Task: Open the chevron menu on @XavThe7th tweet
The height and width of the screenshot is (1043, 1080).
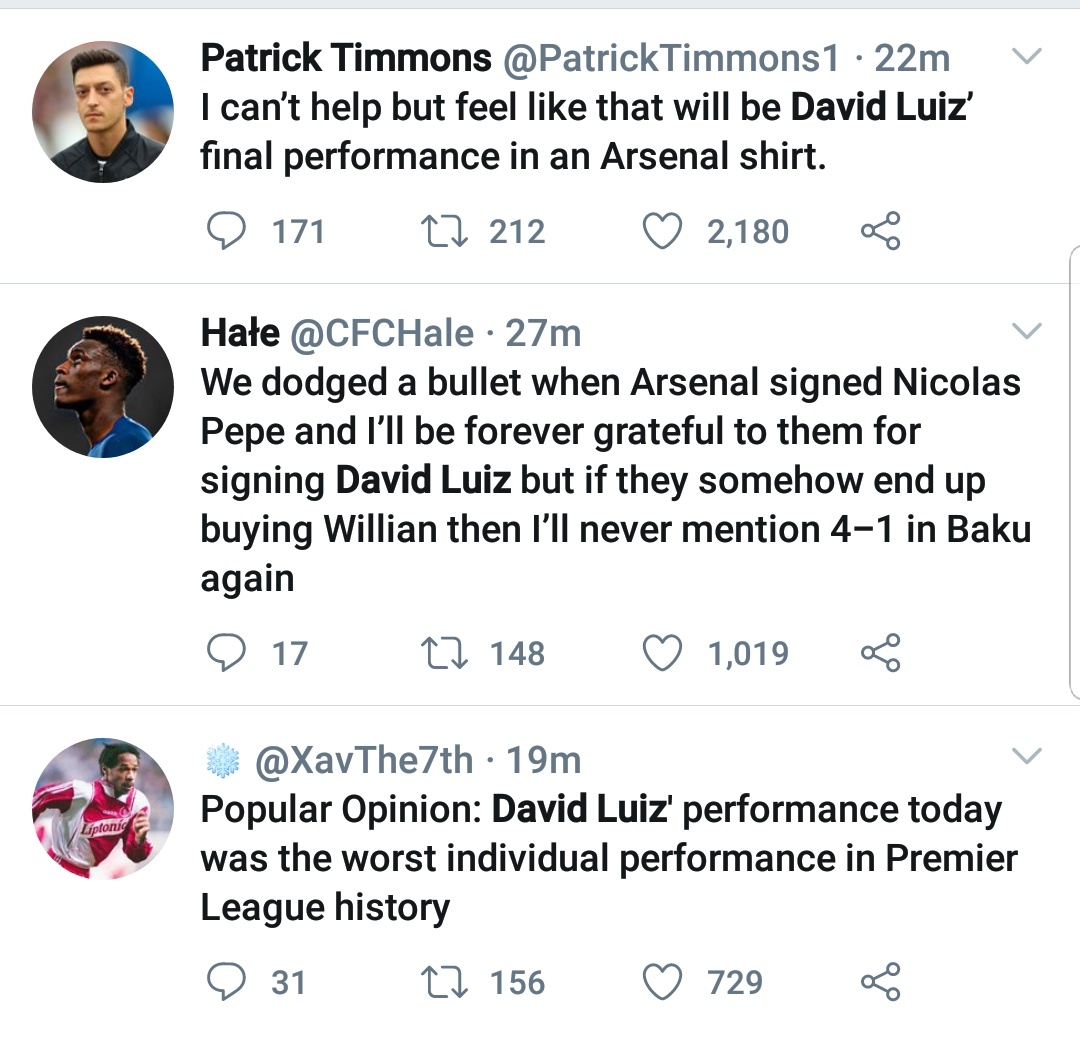Action: [x=1028, y=757]
